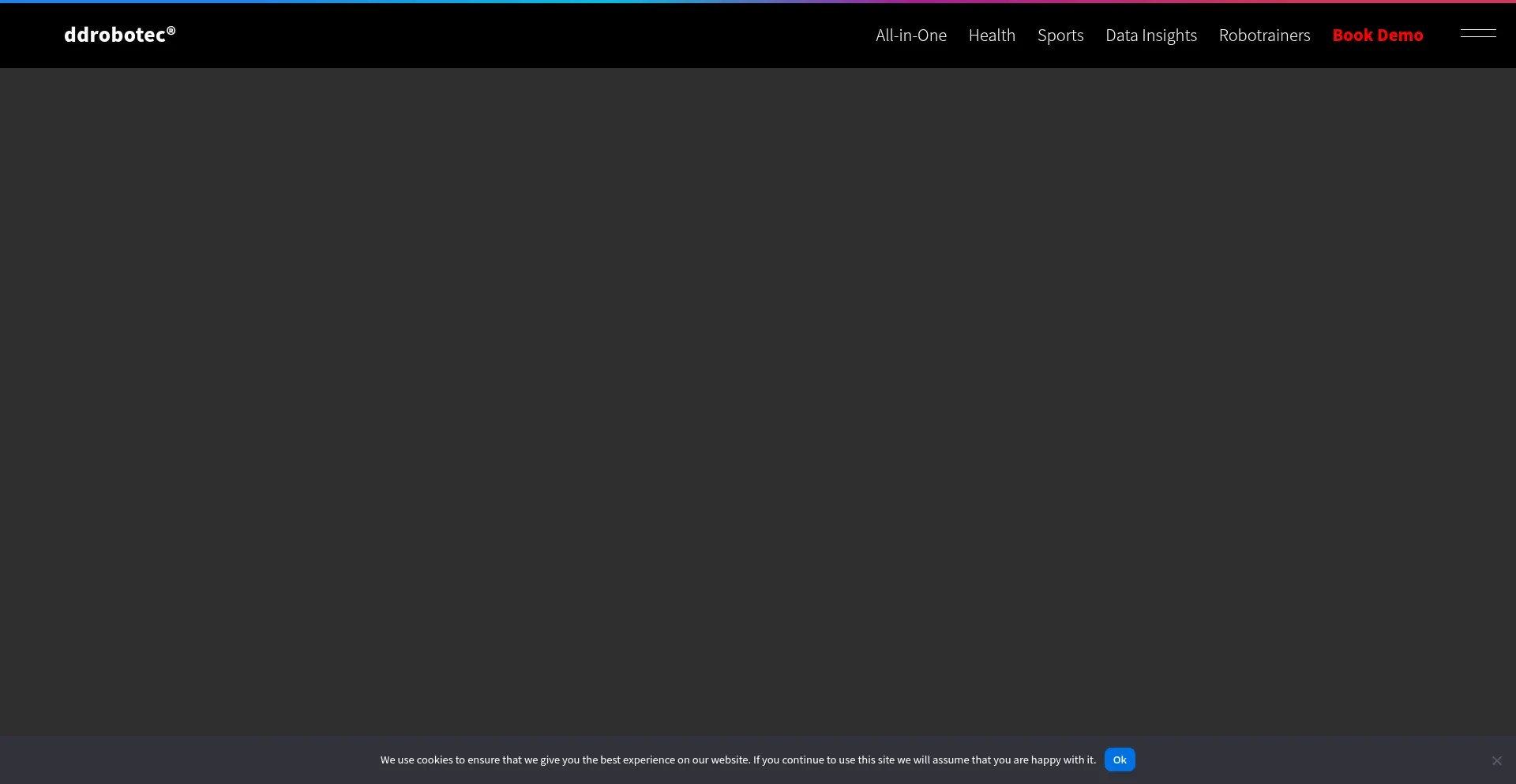Click the word "Insights" in the navigation
The width and height of the screenshot is (1516, 784).
(1169, 36)
